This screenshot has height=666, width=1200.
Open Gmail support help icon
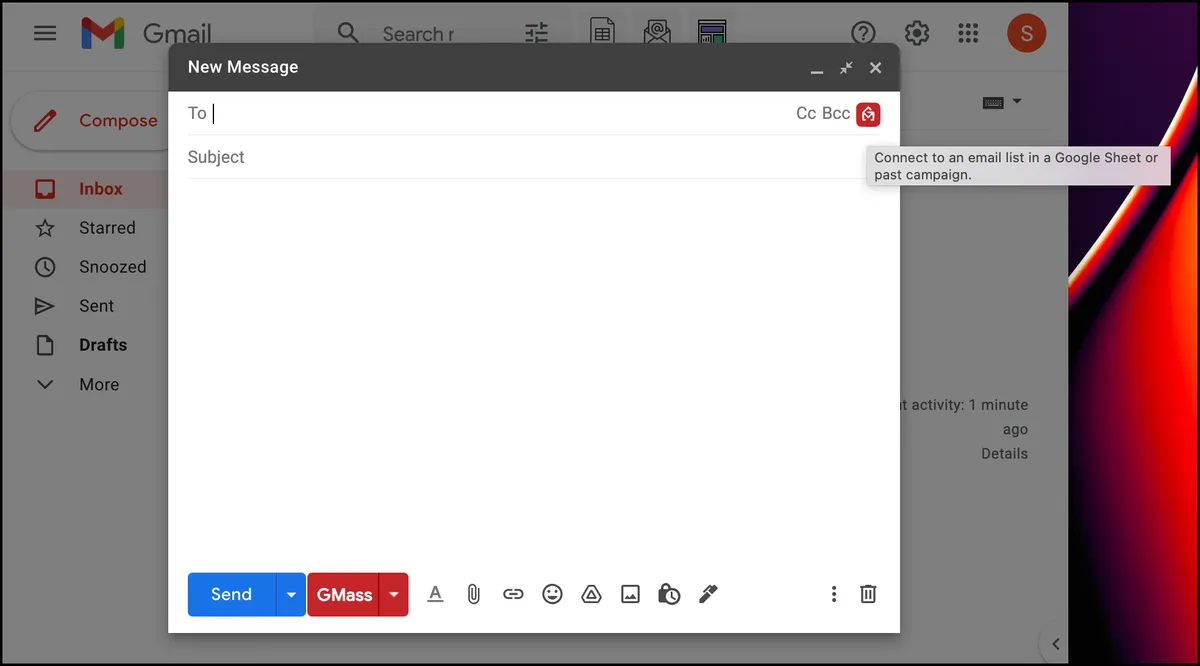click(x=863, y=33)
